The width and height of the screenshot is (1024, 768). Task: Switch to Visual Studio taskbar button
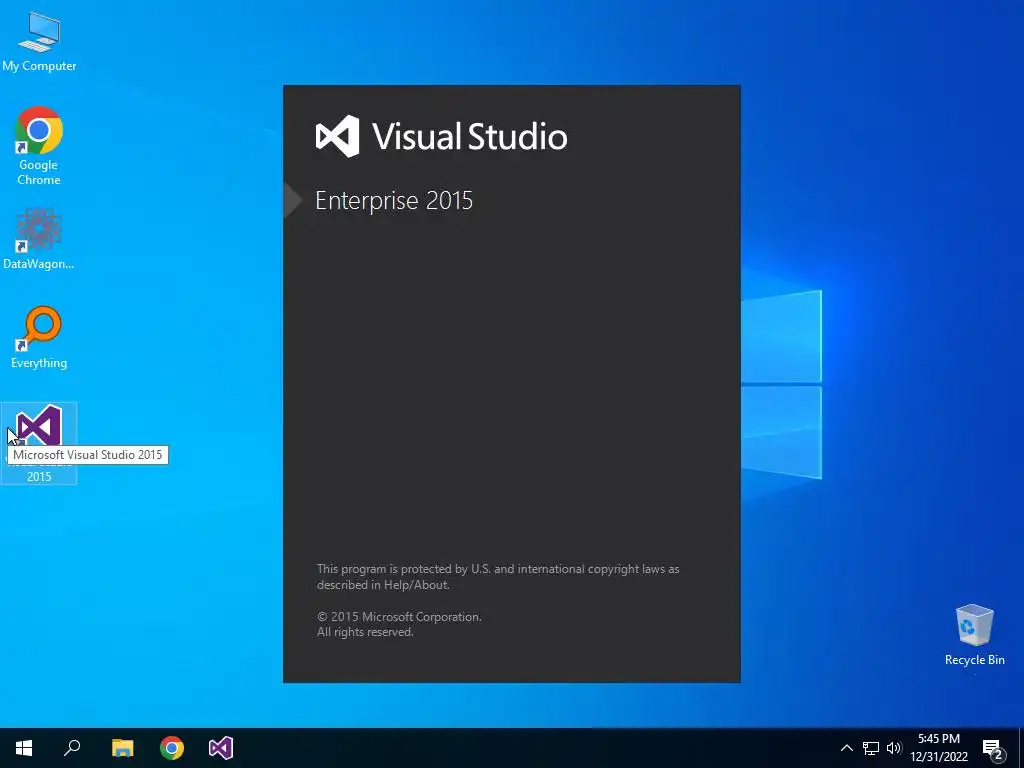click(221, 748)
